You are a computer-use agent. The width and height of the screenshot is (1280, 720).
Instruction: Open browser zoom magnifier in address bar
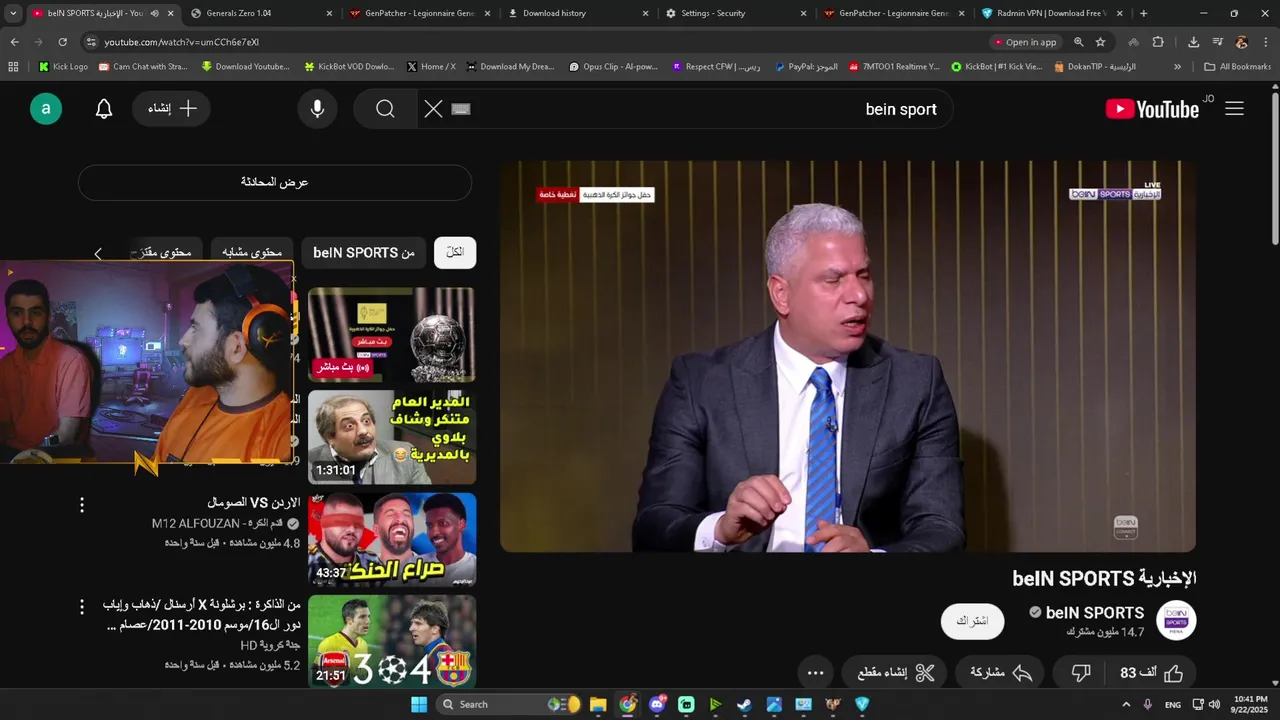(x=1078, y=42)
